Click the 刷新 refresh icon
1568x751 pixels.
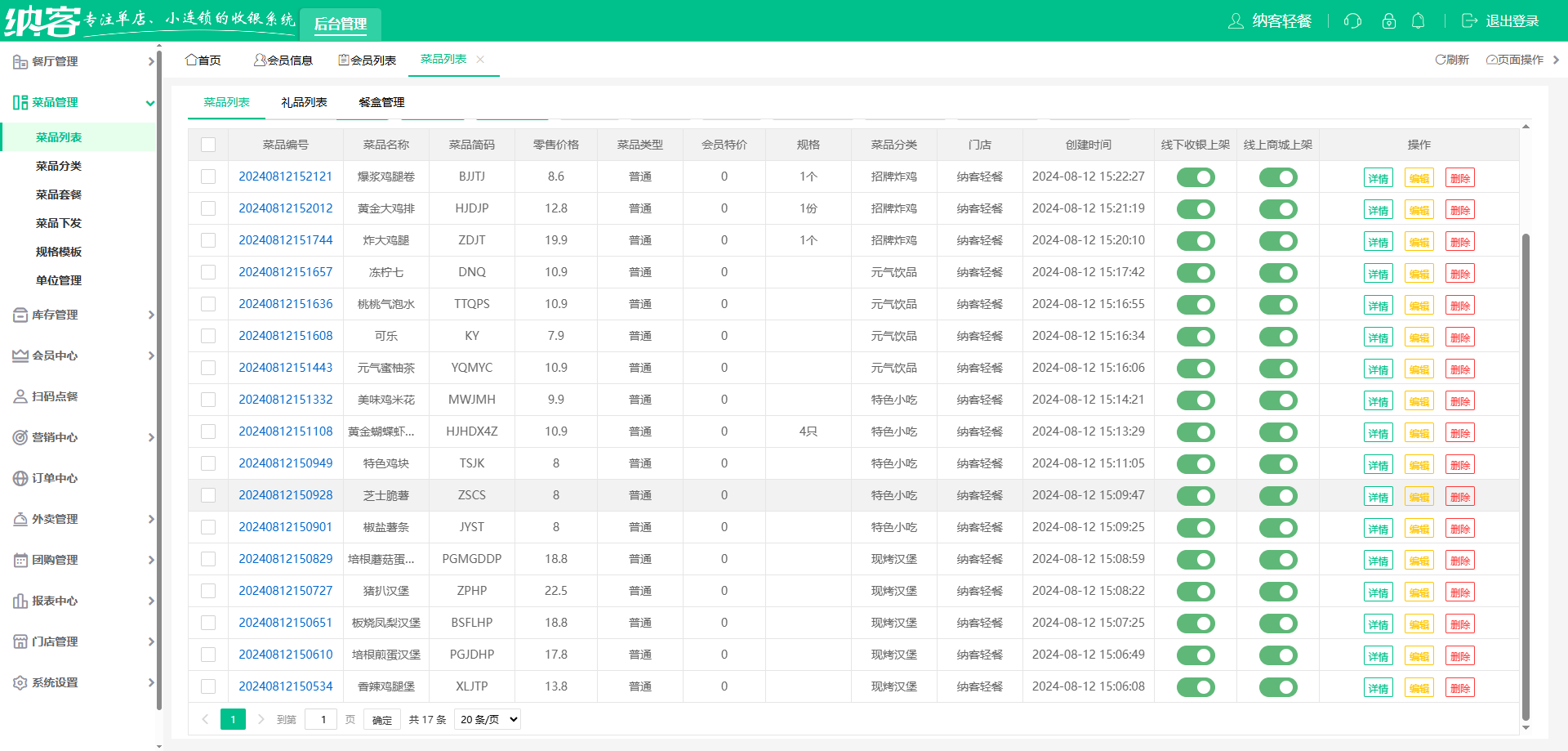[1441, 60]
